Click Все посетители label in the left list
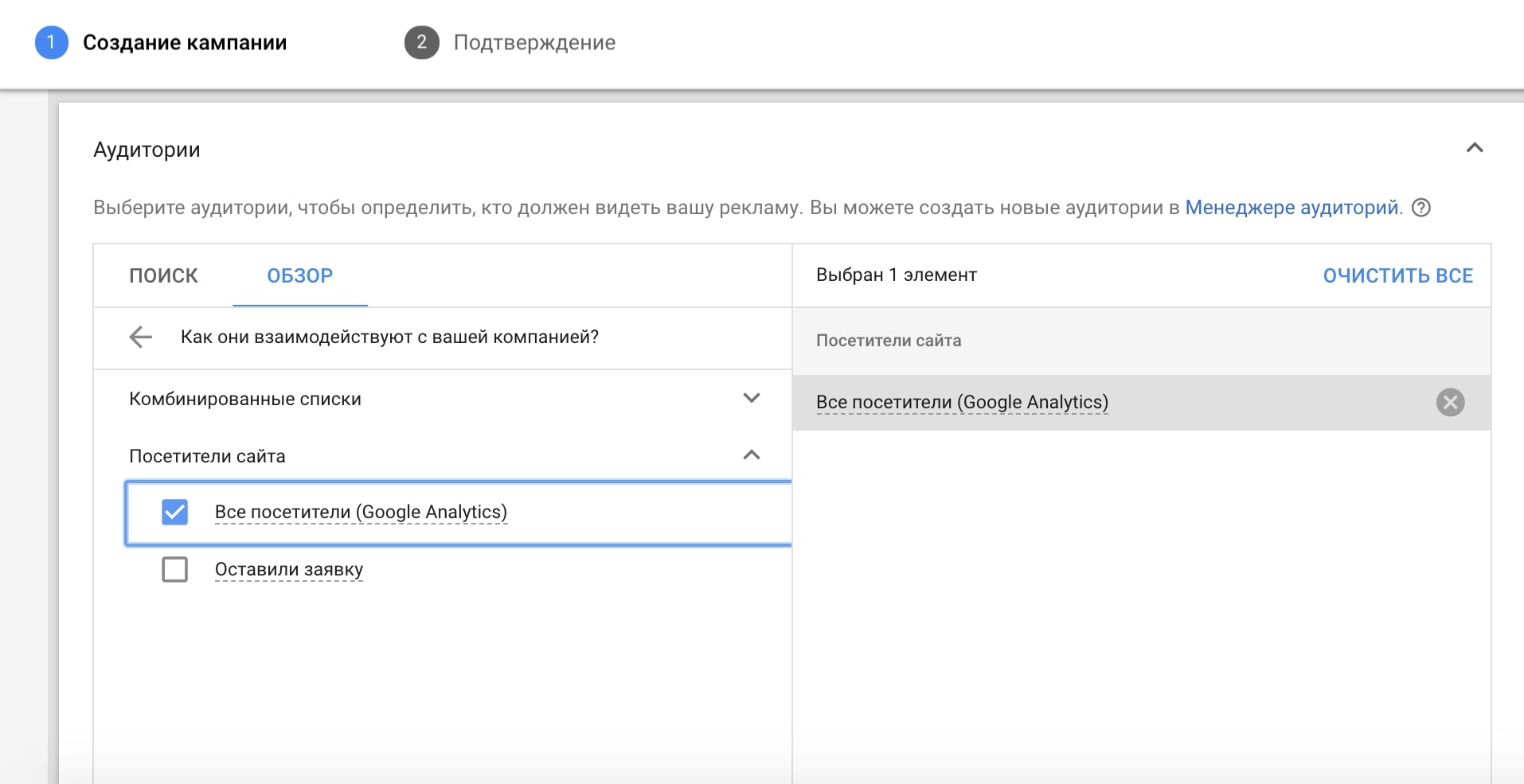Viewport: 1524px width, 784px height. (x=361, y=512)
